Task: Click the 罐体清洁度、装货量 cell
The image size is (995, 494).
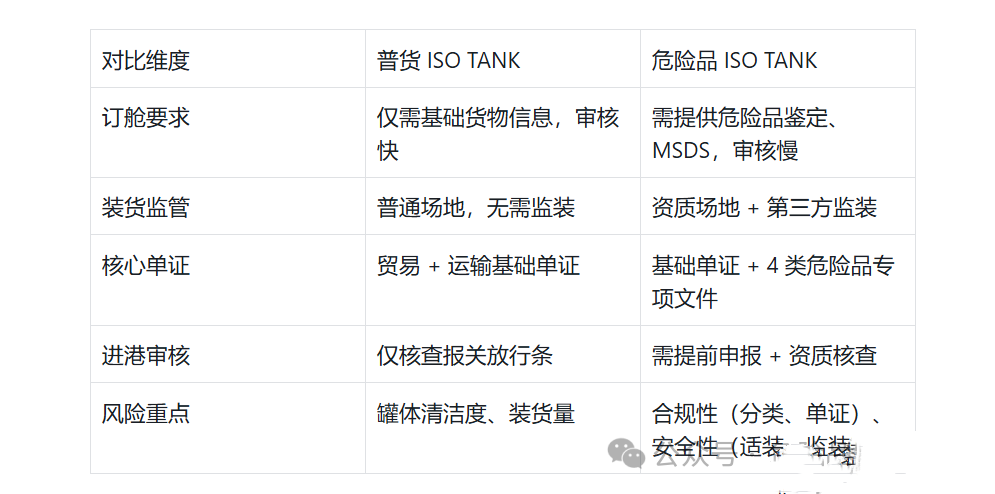Action: click(x=476, y=413)
